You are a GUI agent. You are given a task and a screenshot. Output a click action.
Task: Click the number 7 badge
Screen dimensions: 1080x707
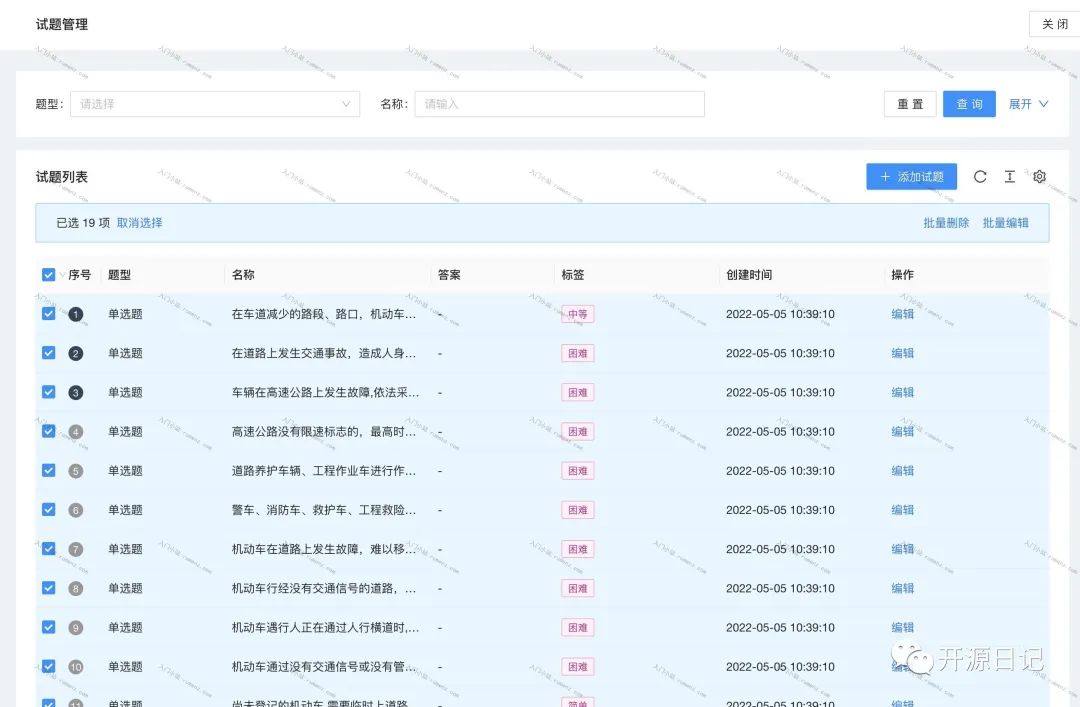pos(76,550)
